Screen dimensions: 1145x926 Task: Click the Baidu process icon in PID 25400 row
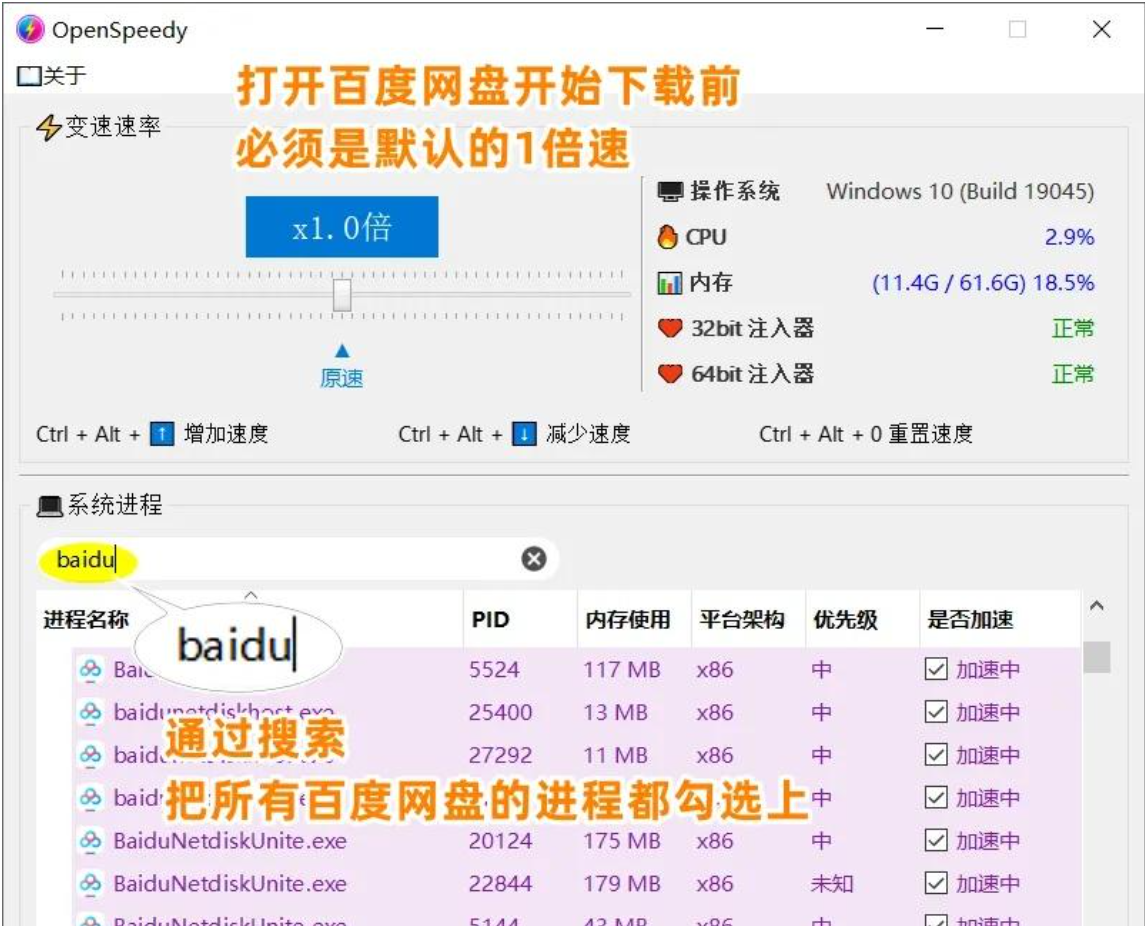91,711
